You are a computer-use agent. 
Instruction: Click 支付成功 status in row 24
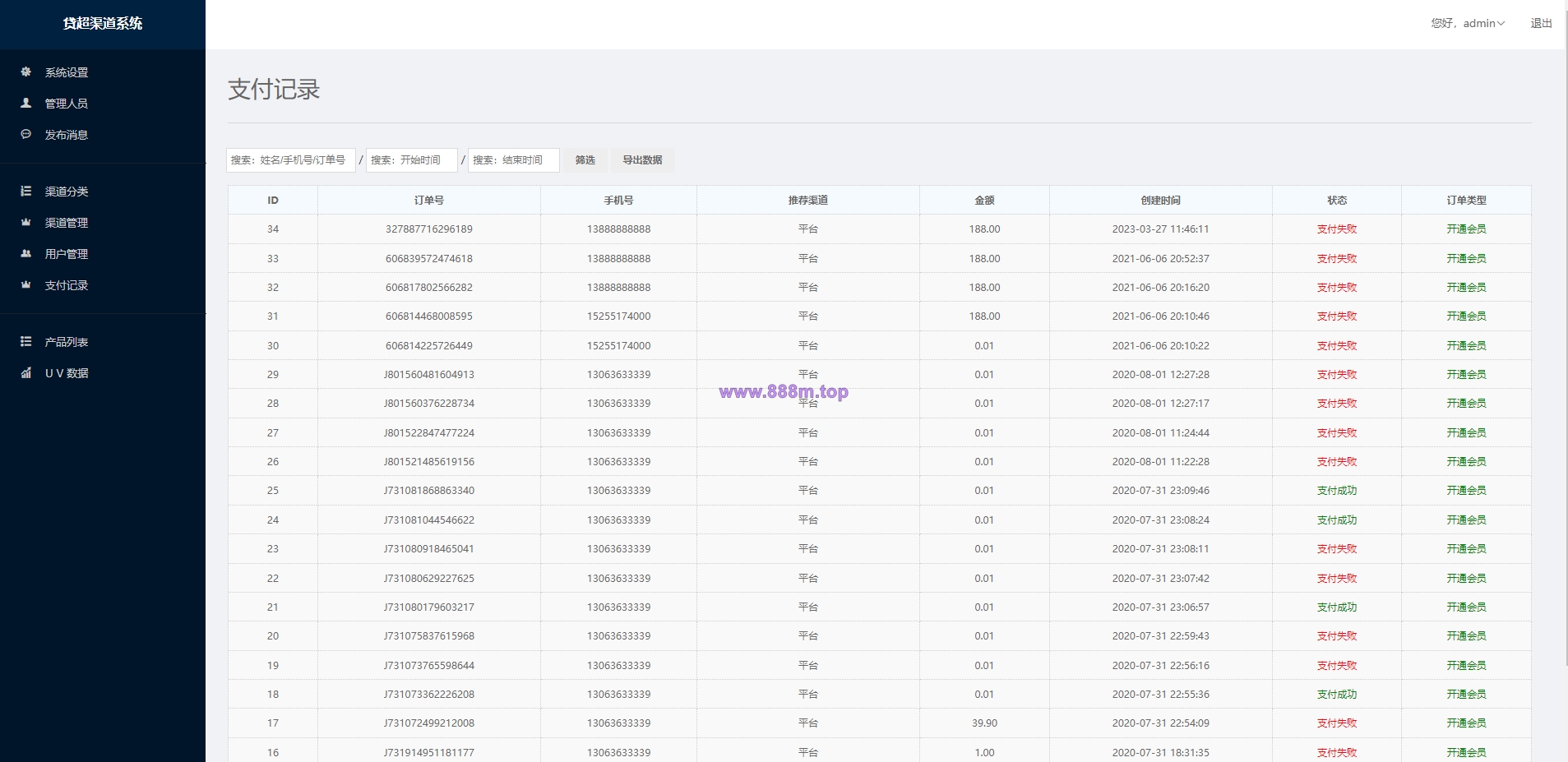point(1337,520)
